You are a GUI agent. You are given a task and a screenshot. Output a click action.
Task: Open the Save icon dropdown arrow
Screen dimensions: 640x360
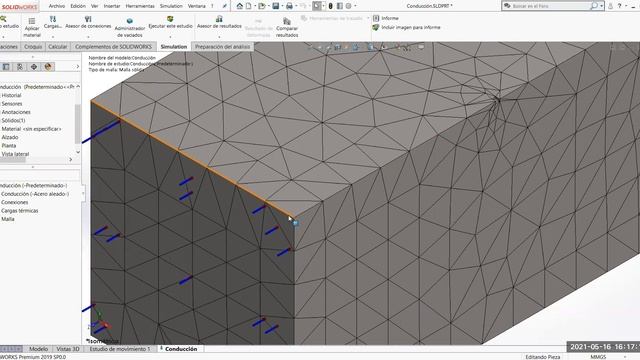(282, 6)
